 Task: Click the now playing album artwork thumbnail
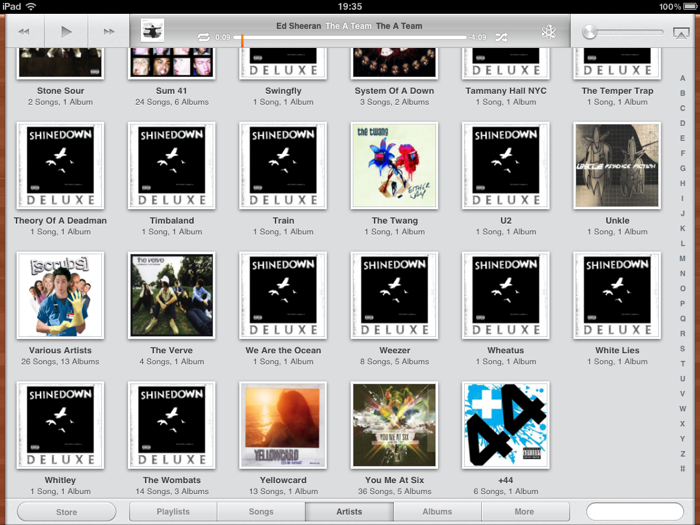[152, 30]
